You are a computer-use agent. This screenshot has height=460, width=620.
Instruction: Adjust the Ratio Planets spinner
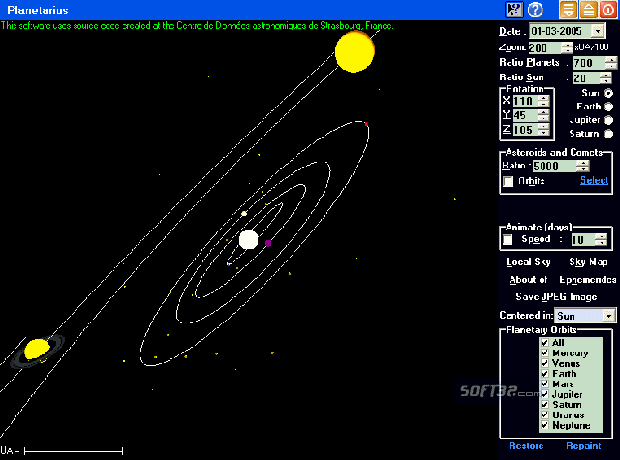pos(611,63)
